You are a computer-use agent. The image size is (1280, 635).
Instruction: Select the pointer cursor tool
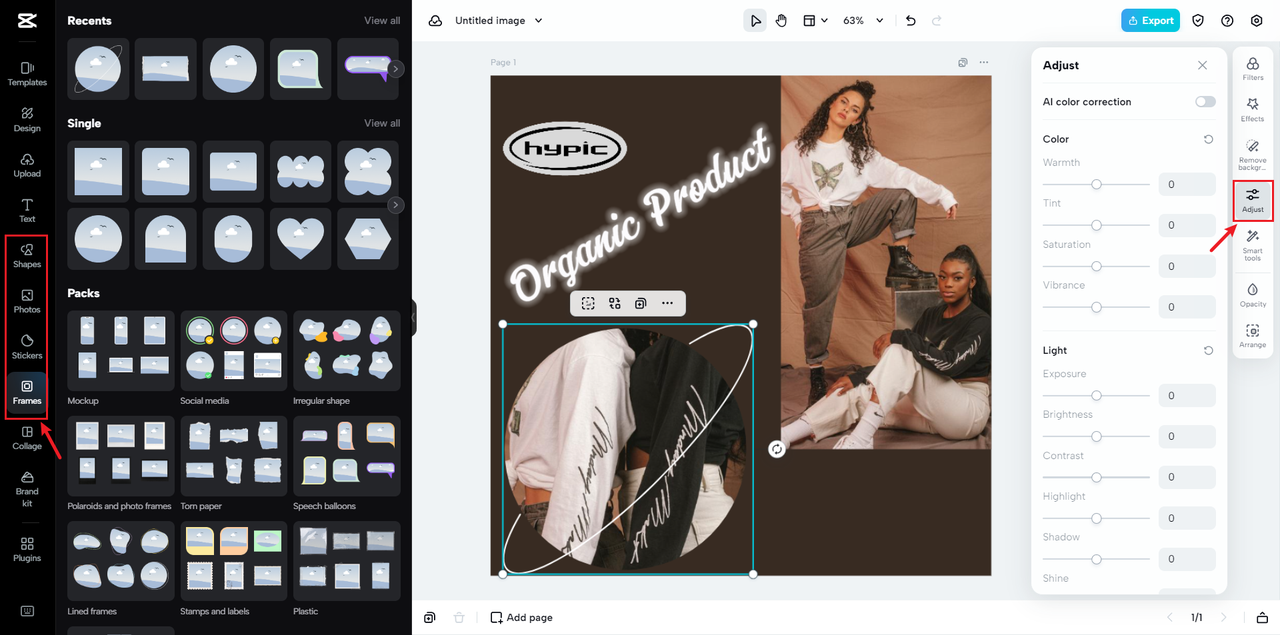click(755, 20)
